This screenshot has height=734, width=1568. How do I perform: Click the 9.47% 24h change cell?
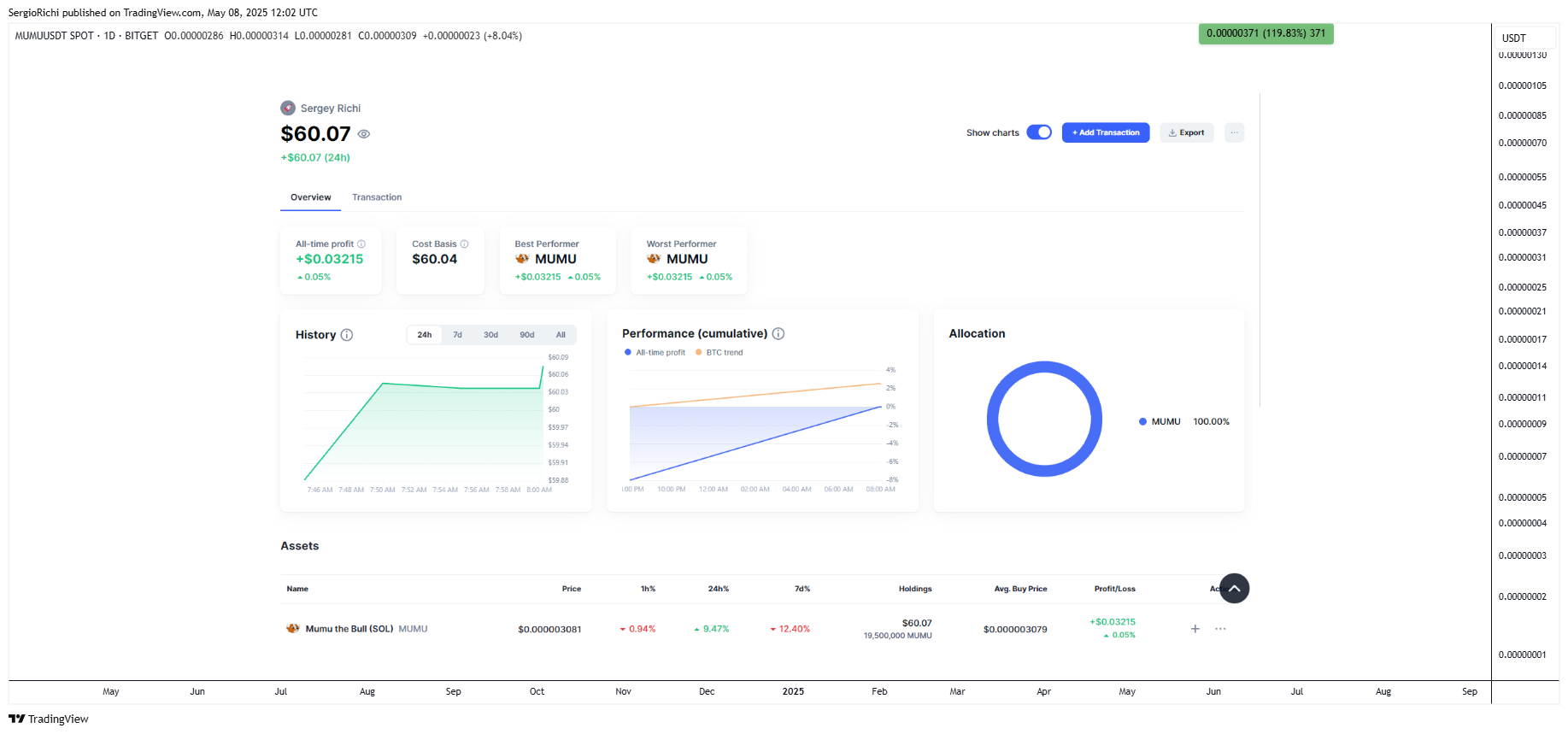pos(711,629)
